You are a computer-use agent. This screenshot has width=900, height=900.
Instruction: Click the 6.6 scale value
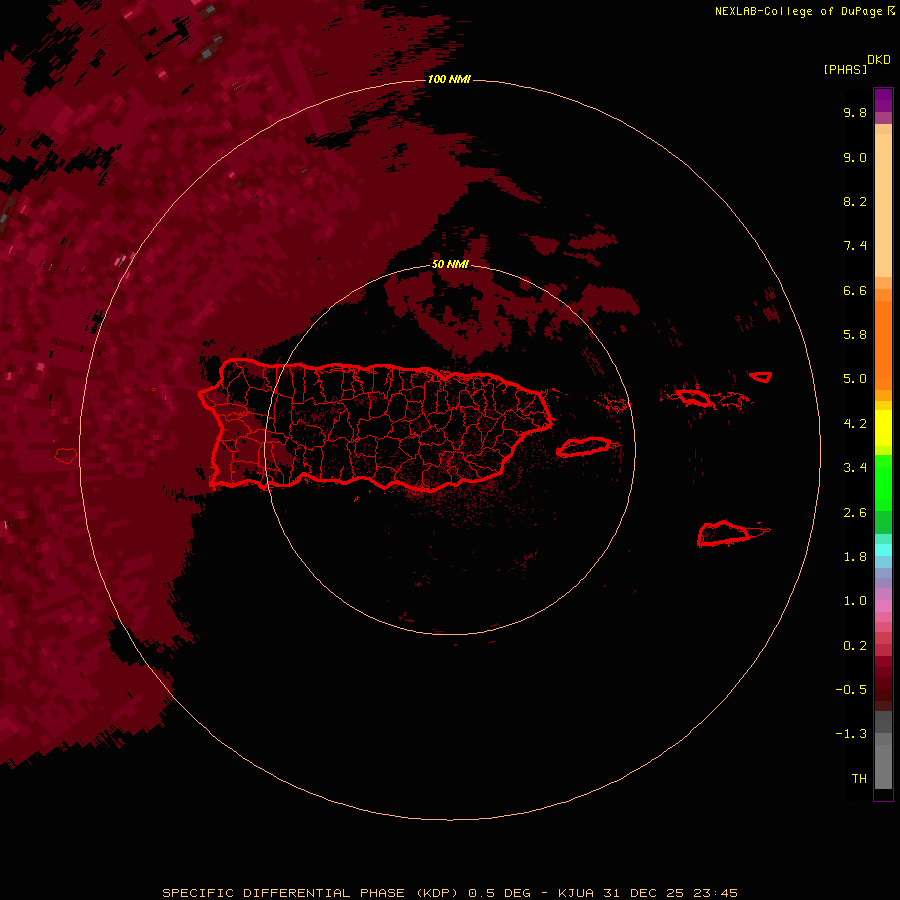pos(855,290)
